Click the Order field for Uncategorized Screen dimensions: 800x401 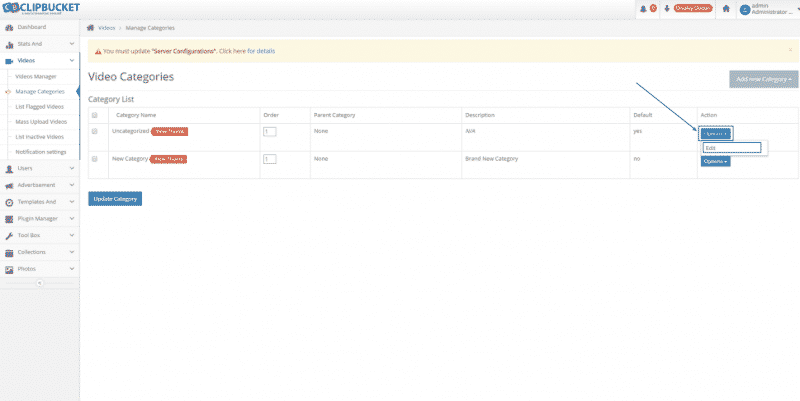[269, 131]
